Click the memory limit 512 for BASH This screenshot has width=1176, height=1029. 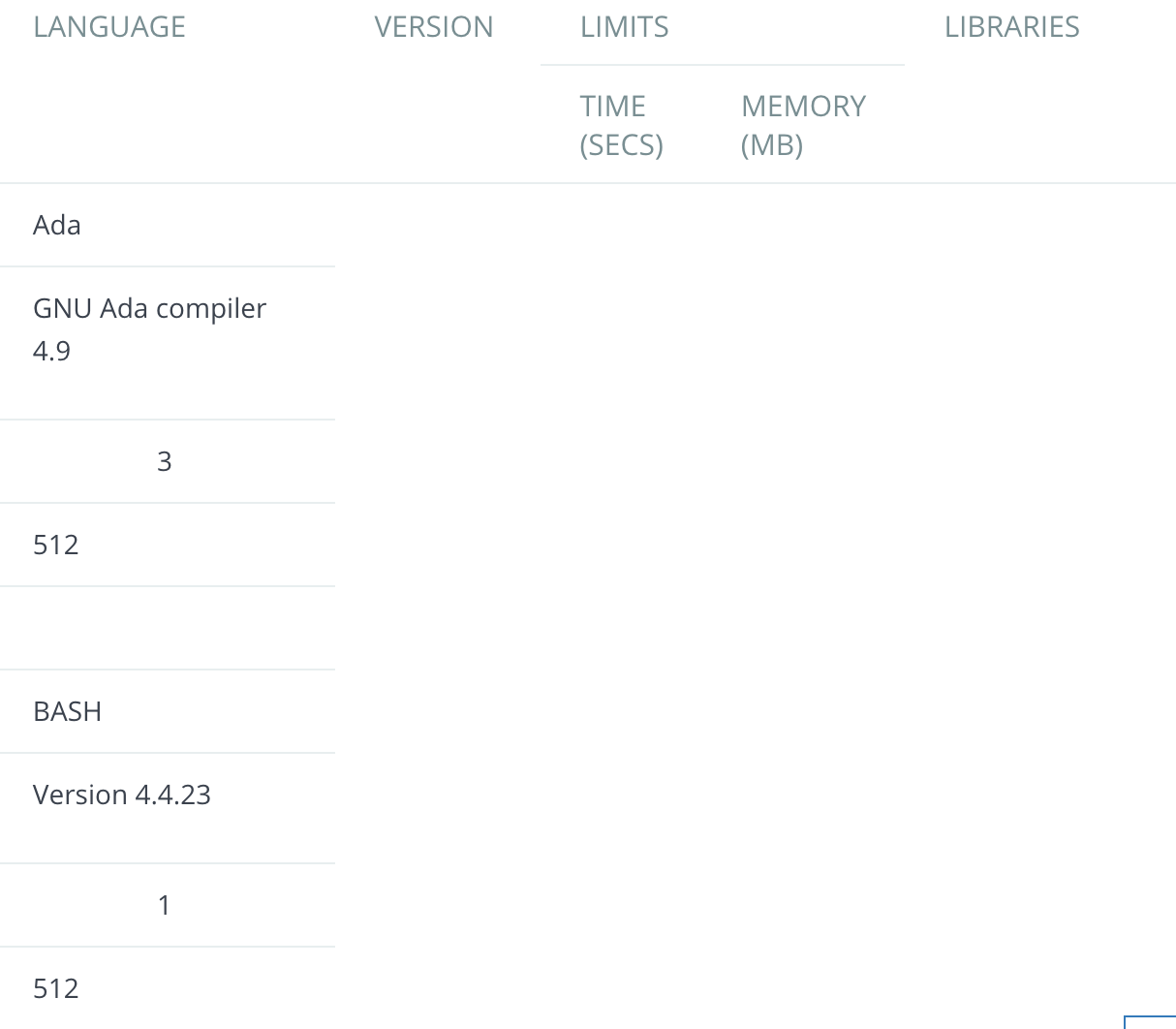[x=56, y=988]
